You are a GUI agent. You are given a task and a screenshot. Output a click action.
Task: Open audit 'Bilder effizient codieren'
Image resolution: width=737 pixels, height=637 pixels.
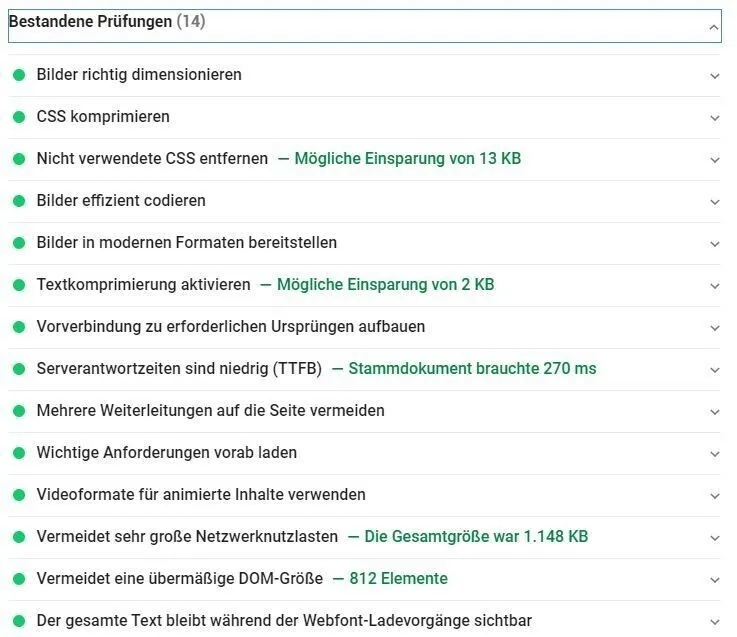[121, 201]
